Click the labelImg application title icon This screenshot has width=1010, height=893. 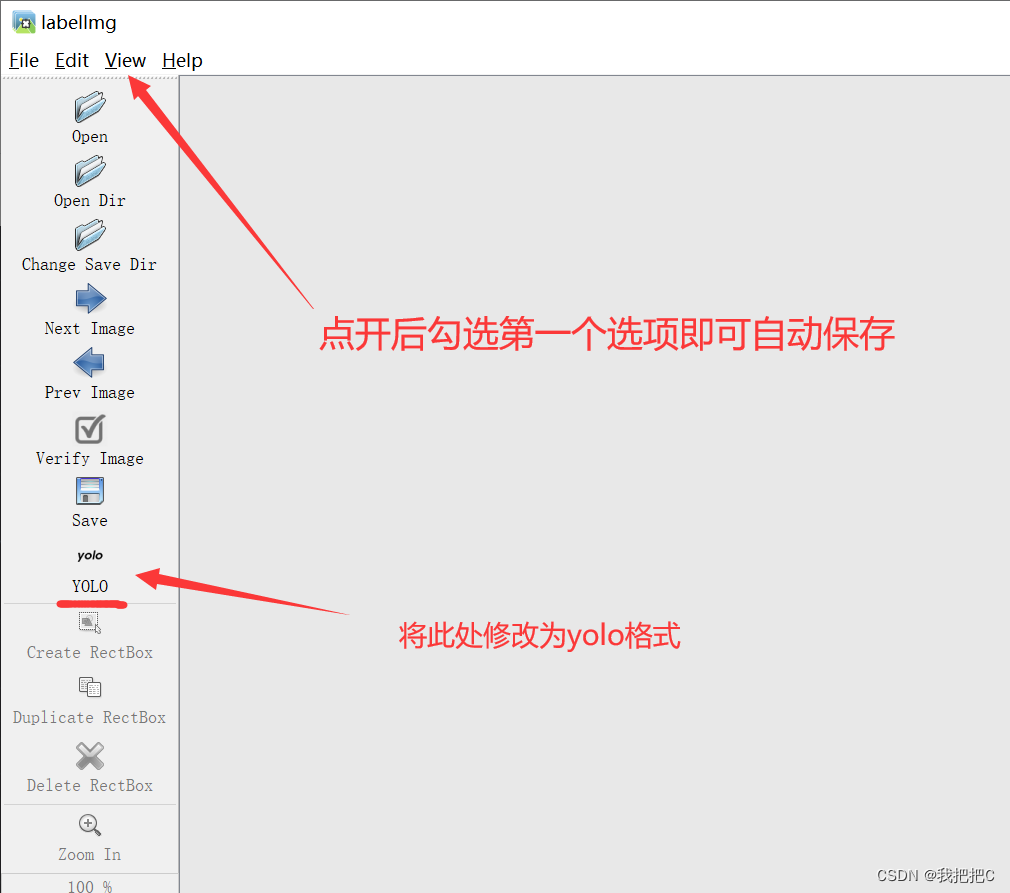[24, 22]
